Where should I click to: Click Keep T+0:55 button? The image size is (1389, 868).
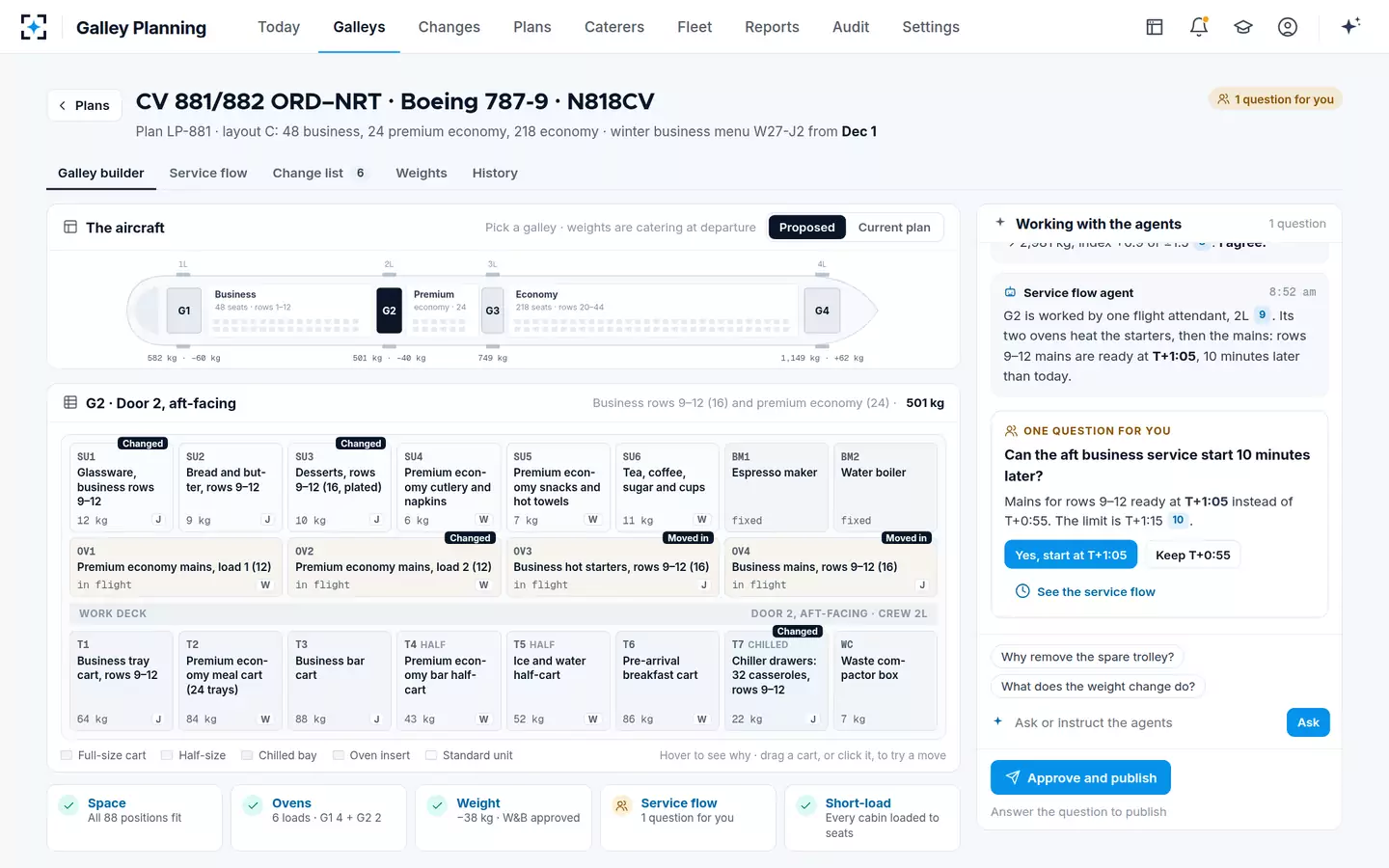[x=1193, y=555]
